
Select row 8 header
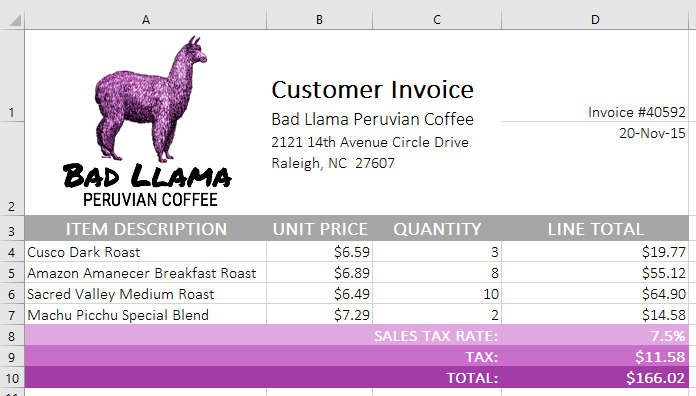pyautogui.click(x=12, y=336)
